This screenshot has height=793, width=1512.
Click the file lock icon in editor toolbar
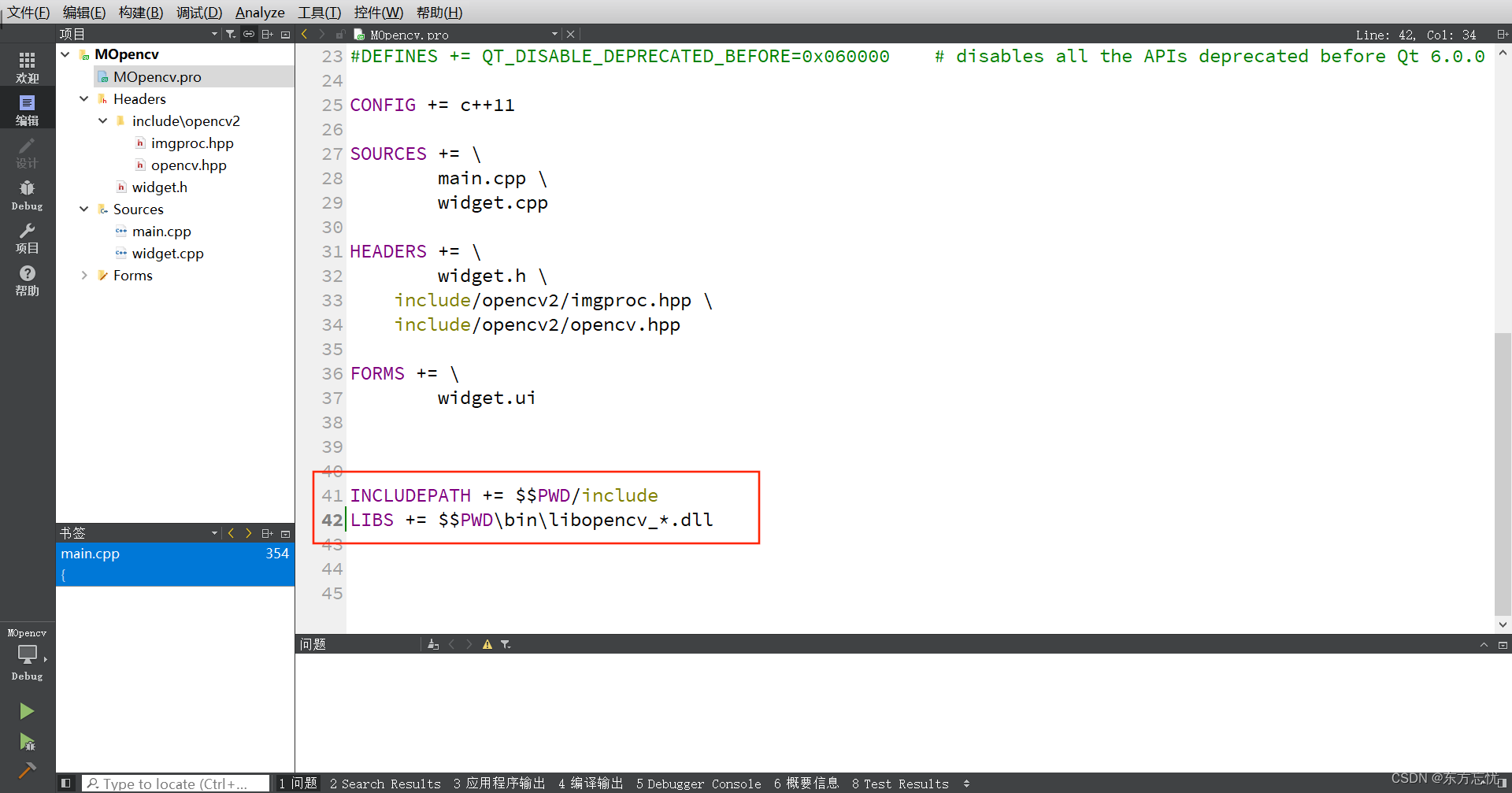coord(340,34)
